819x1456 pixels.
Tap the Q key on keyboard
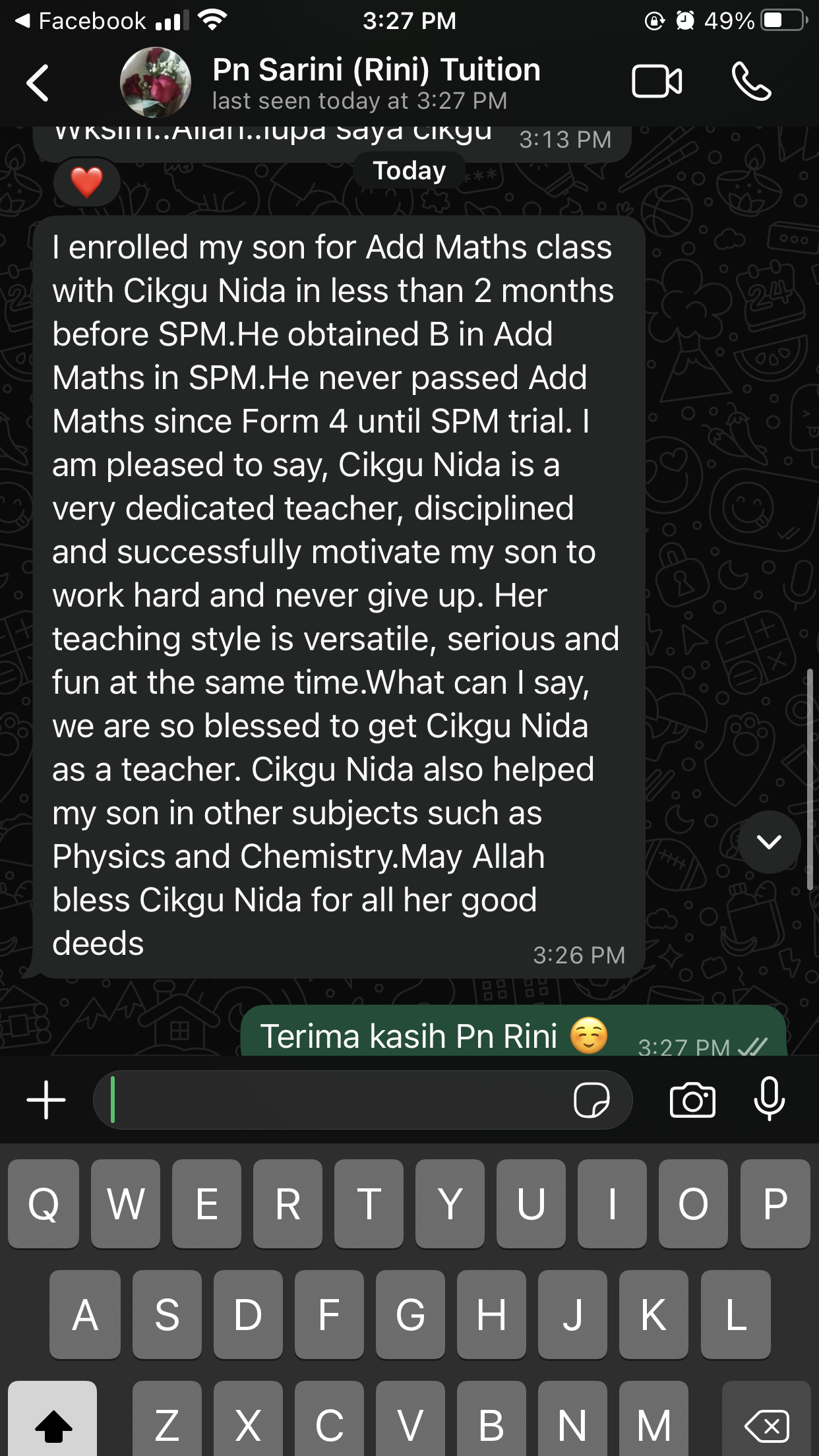(44, 1203)
